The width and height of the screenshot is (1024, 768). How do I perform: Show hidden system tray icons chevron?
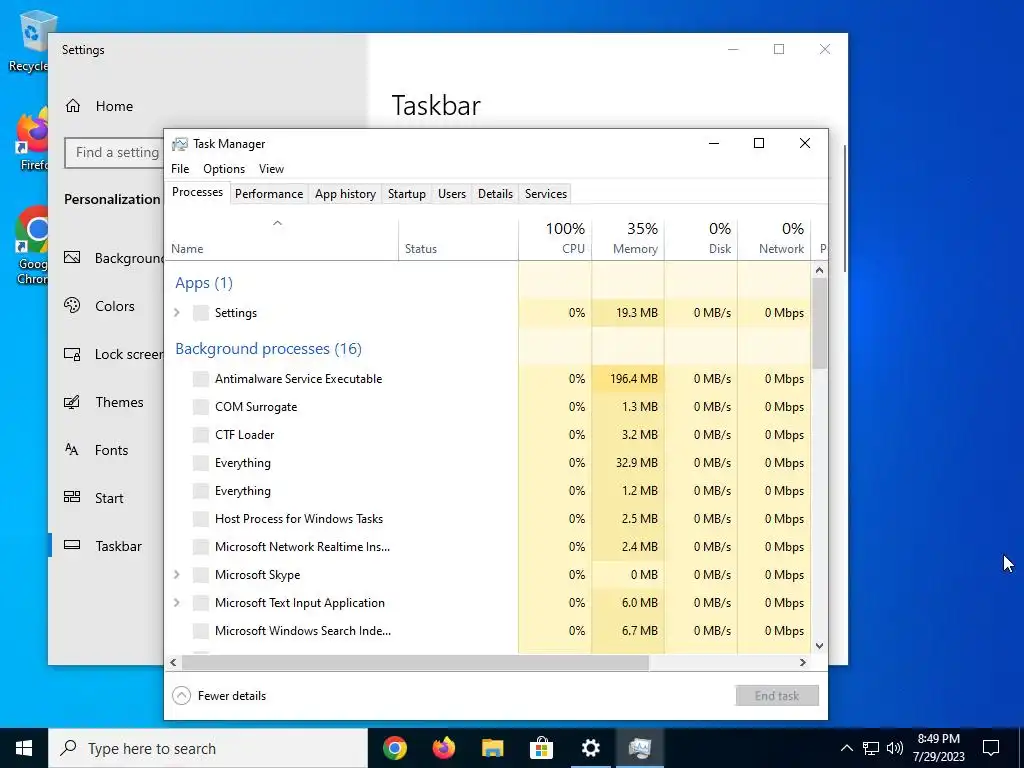click(846, 748)
